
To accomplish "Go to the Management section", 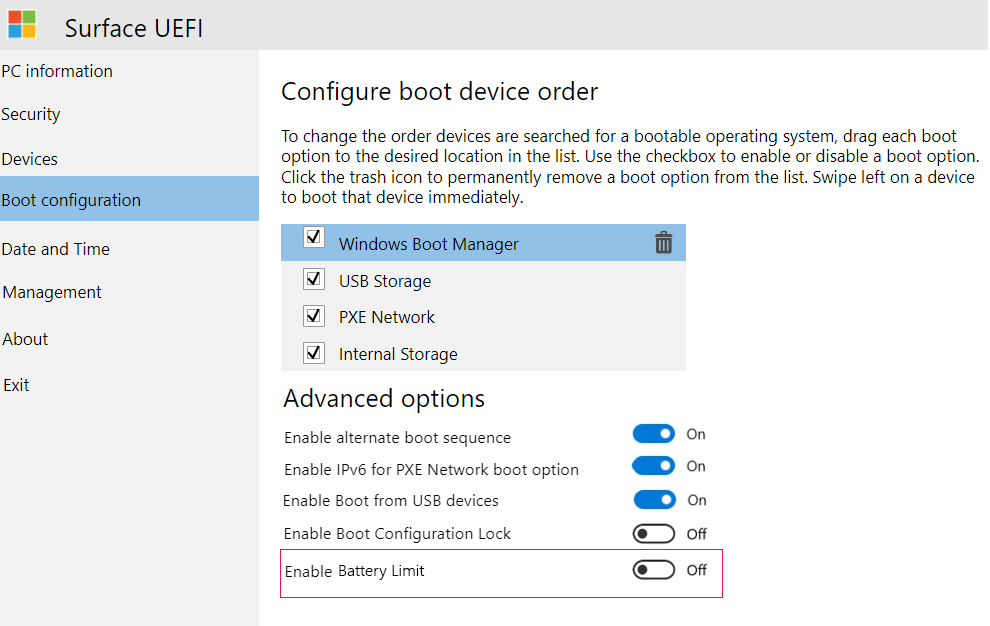I will pos(51,292).
